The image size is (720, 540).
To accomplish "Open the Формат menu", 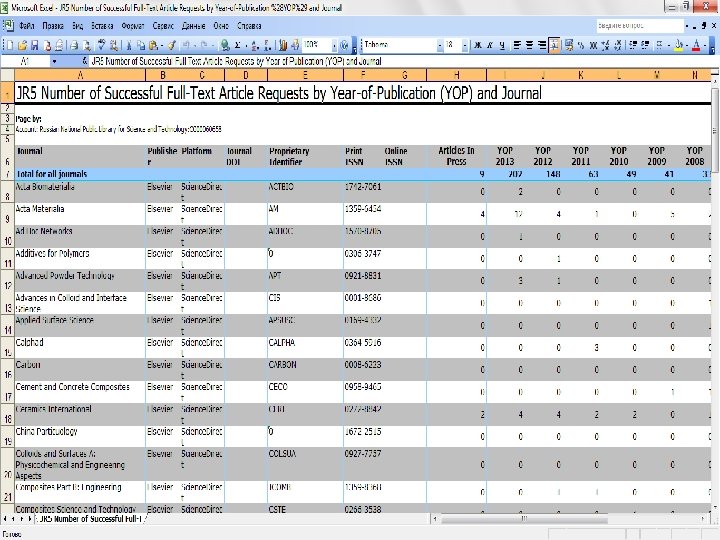I will 133,26.
